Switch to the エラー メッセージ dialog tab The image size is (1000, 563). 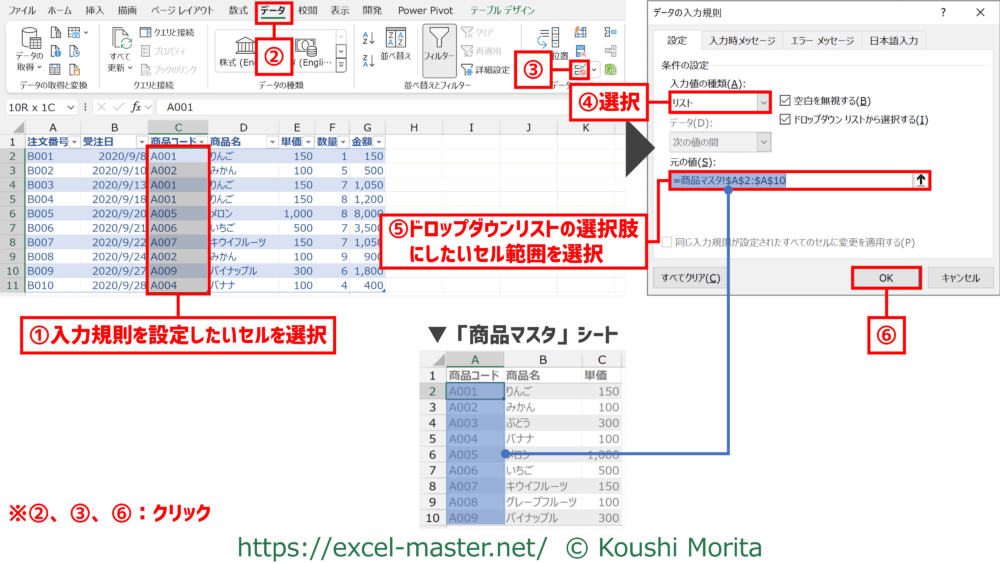tap(822, 41)
